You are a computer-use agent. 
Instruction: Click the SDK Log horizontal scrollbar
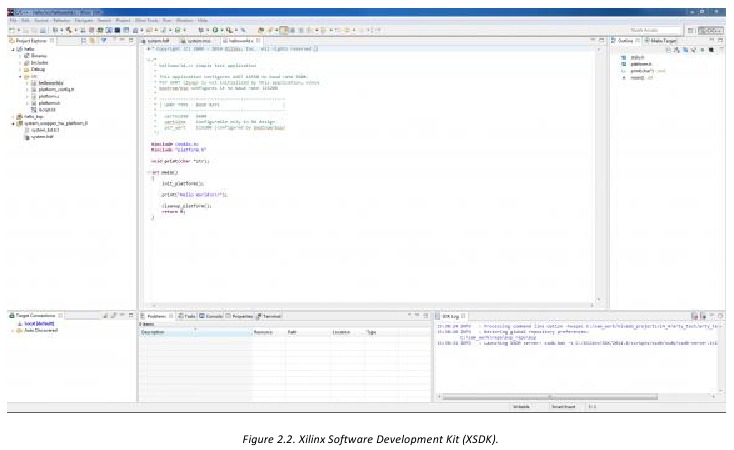tap(550, 397)
